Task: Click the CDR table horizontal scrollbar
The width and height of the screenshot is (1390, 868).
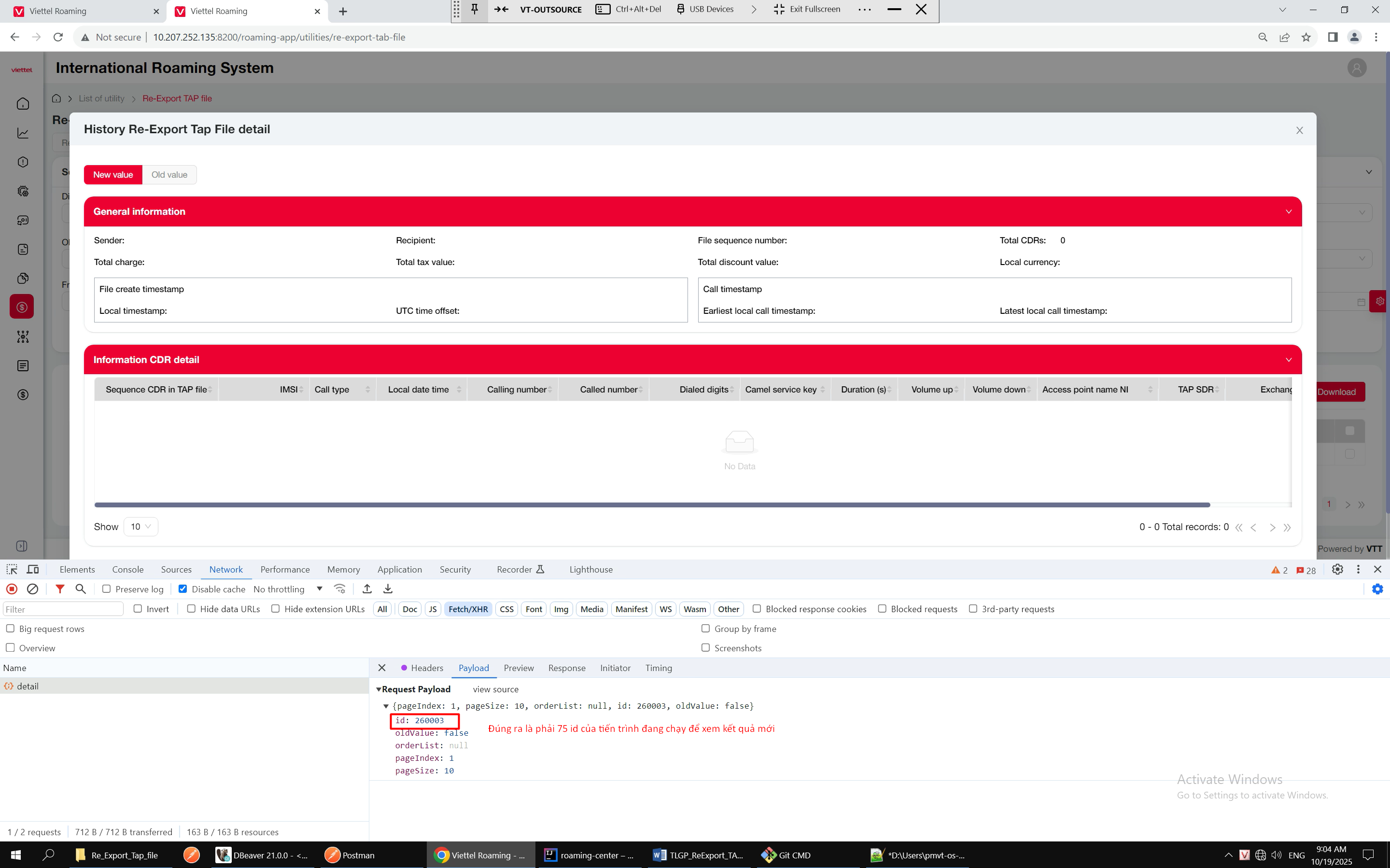Action: [652, 505]
